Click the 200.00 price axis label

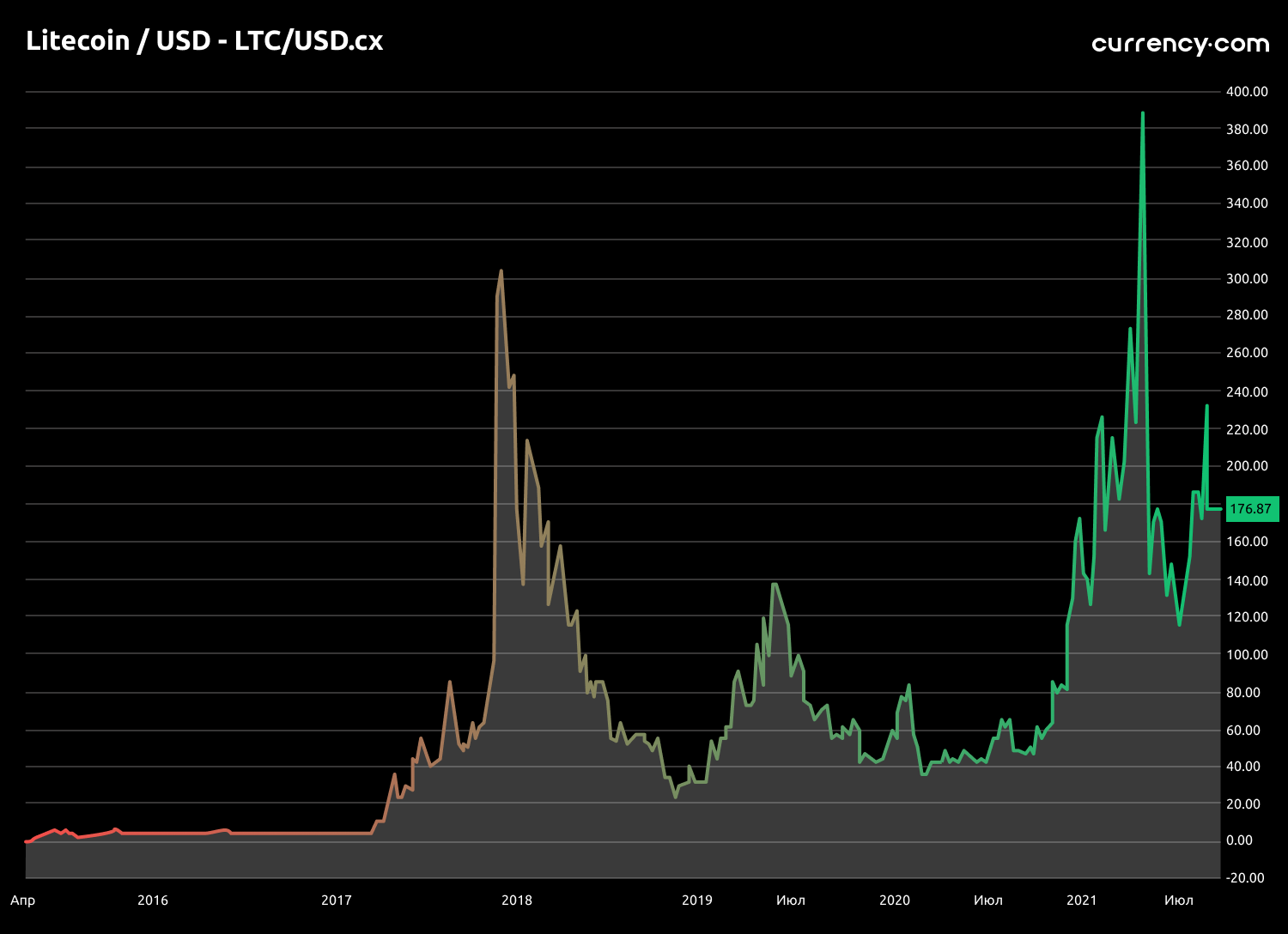click(1247, 465)
